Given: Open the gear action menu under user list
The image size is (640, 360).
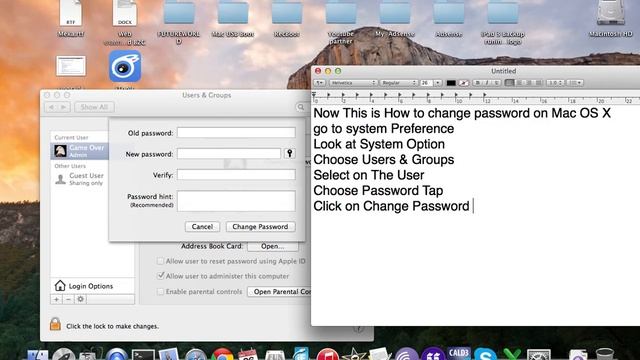Looking at the screenshot, I should tap(80, 299).
